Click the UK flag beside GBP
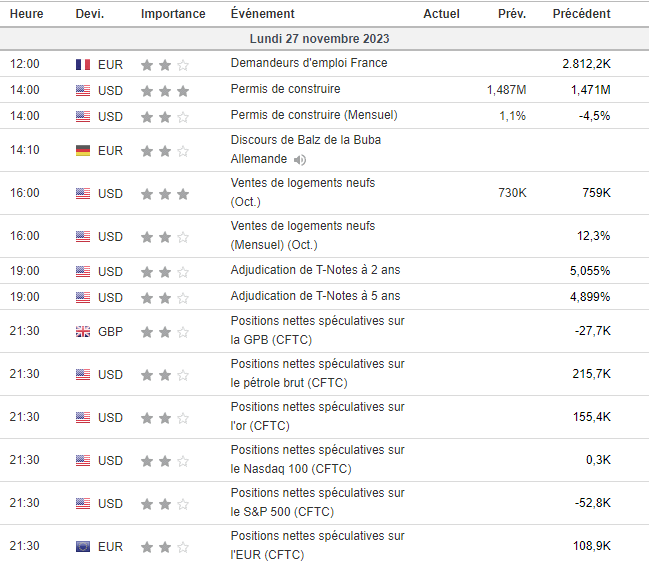The image size is (649, 565). click(x=83, y=332)
